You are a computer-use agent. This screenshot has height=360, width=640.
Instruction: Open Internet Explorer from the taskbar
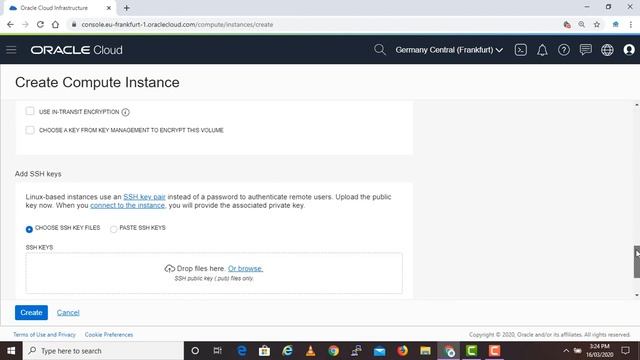coord(287,351)
